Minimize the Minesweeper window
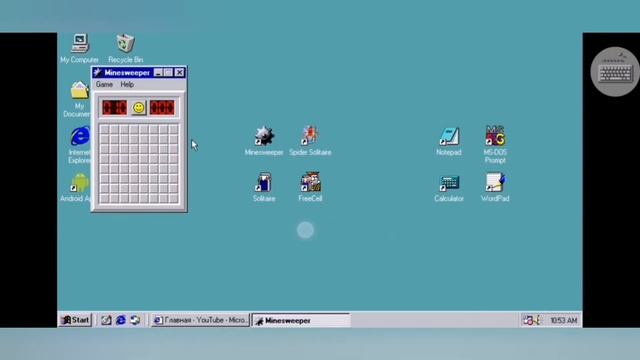Viewport: 640px width, 360px height. [x=158, y=73]
